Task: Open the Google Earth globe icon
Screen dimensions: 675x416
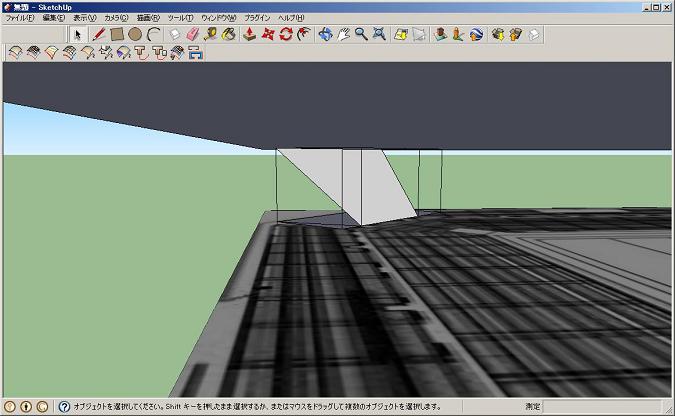Action: [x=476, y=35]
